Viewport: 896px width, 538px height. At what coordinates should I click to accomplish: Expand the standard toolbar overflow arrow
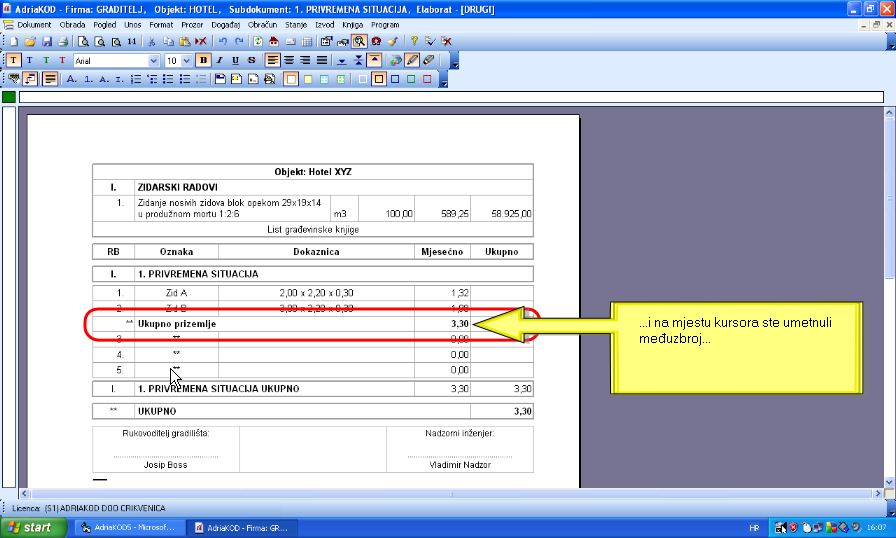(x=891, y=42)
